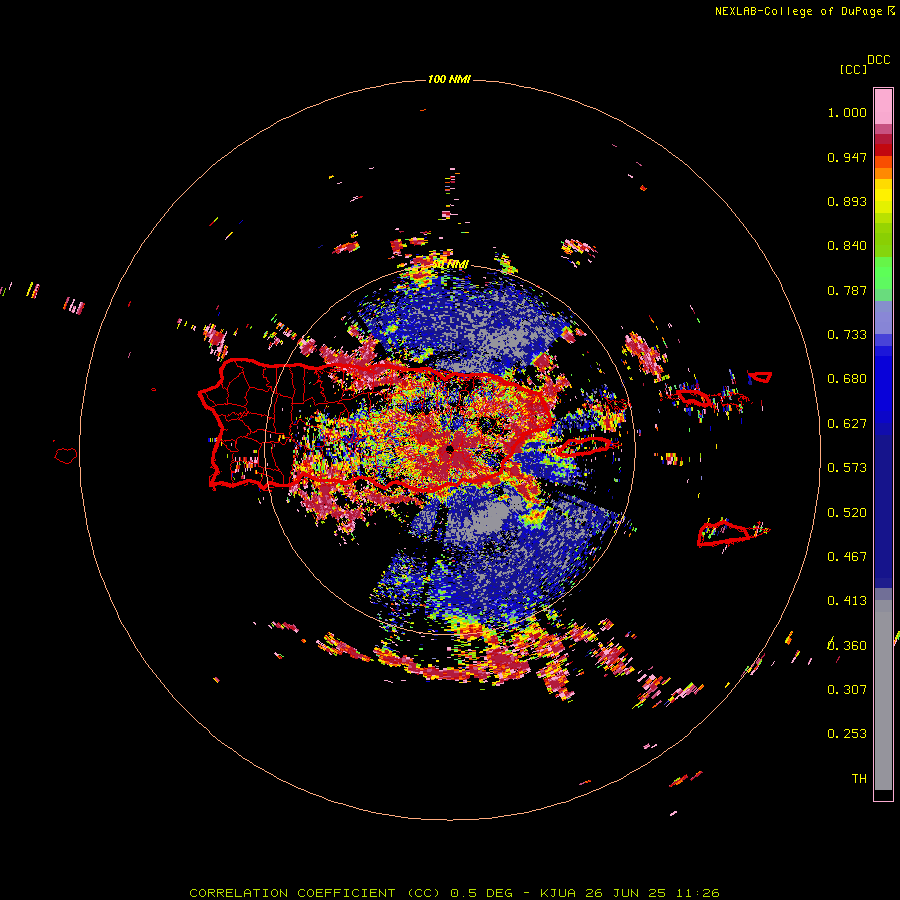Click the Mona Island outline far west
This screenshot has width=900, height=900.
(66, 456)
